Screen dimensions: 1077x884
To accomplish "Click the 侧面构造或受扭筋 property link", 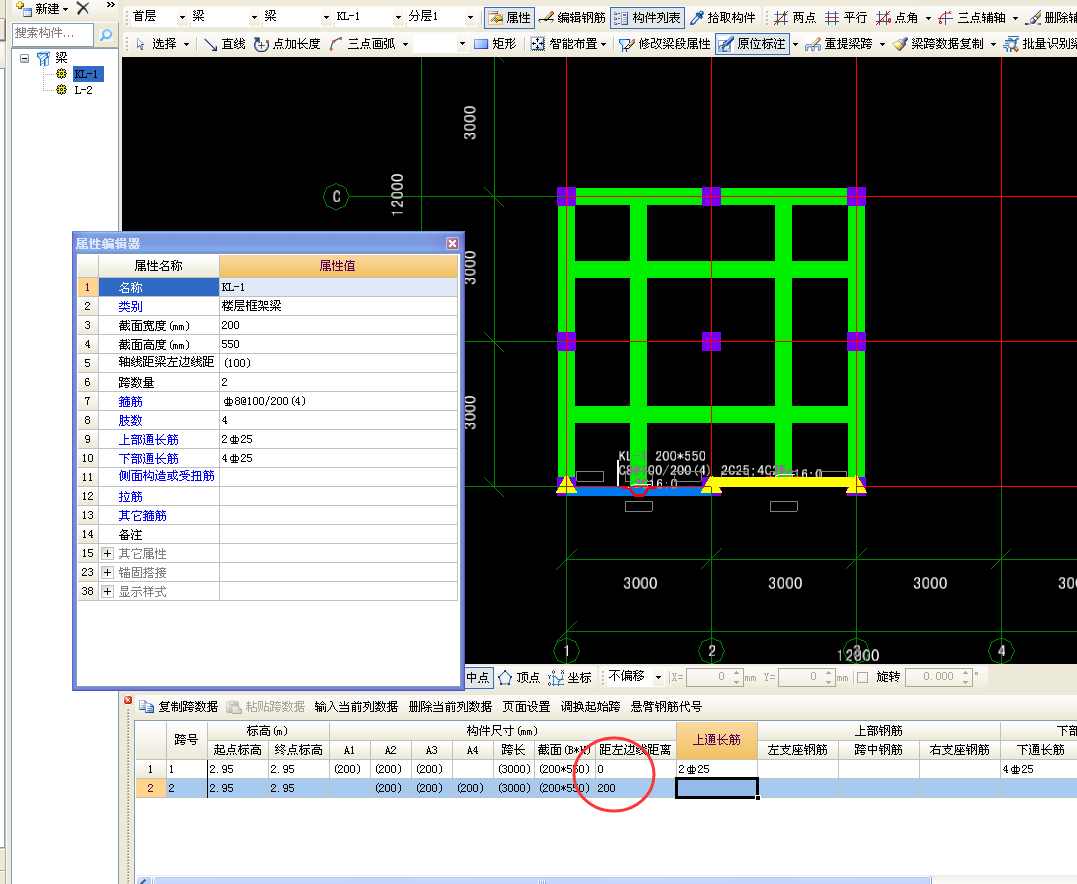I will (x=166, y=476).
